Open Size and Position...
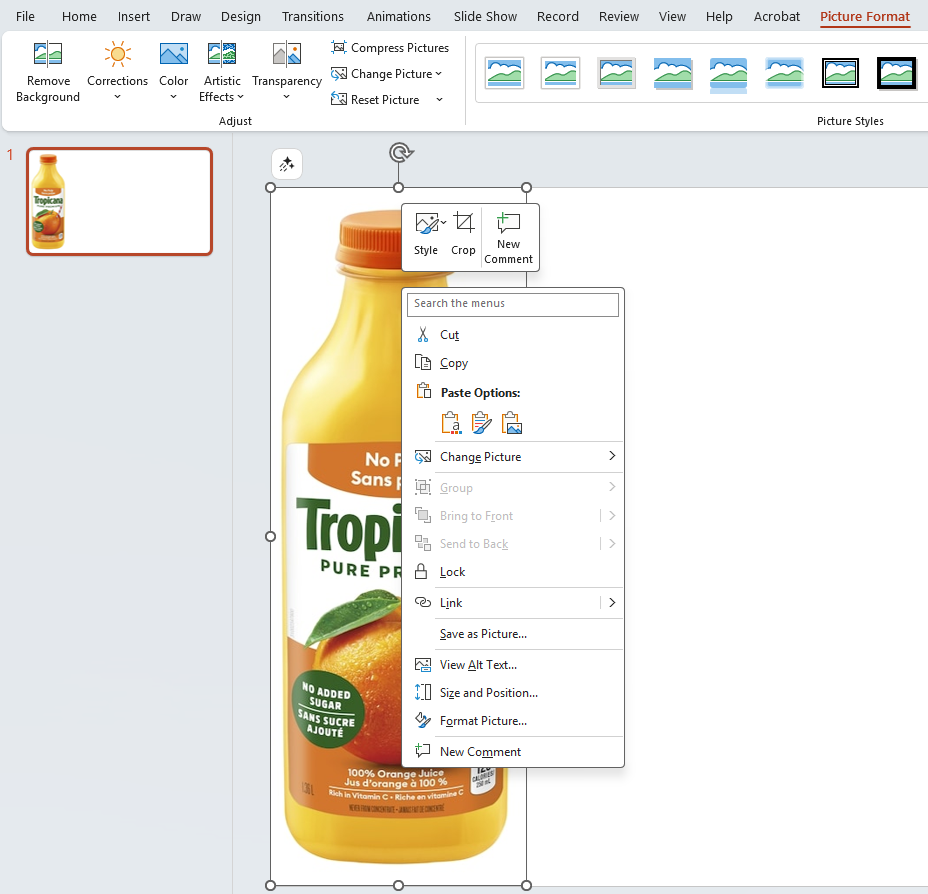The width and height of the screenshot is (928, 894). pos(513,693)
